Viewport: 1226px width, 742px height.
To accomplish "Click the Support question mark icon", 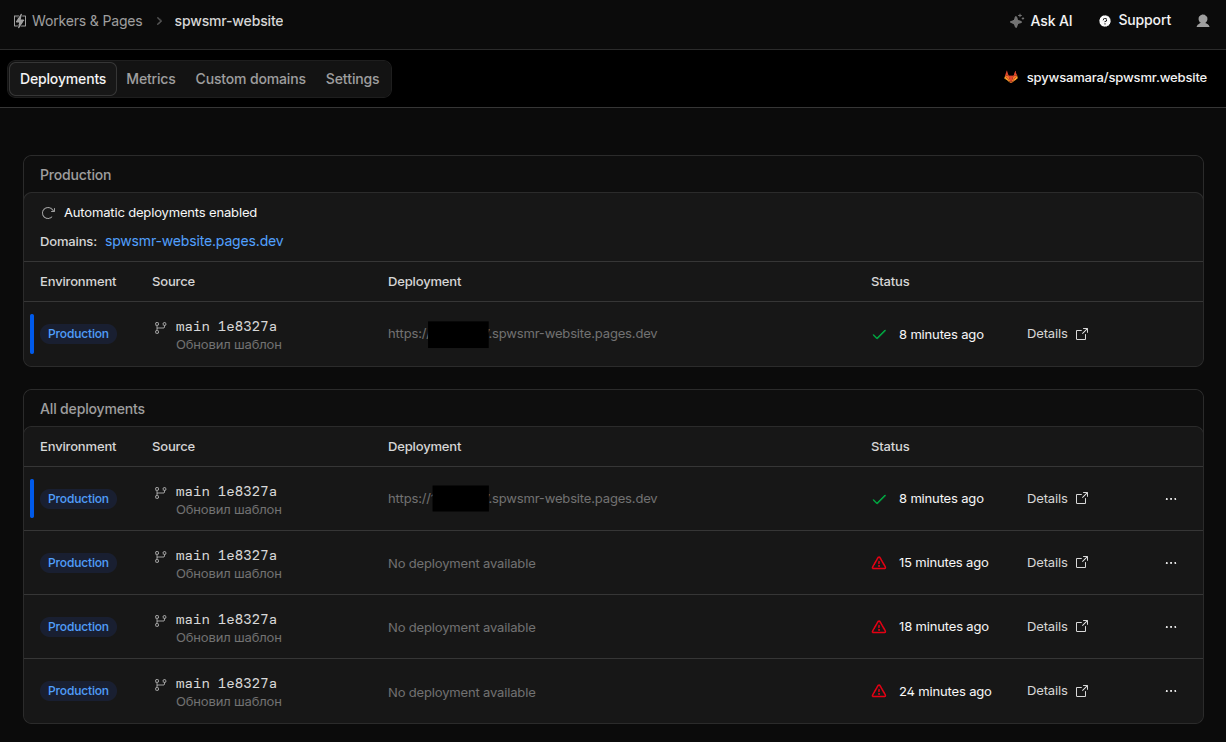I will click(1105, 21).
